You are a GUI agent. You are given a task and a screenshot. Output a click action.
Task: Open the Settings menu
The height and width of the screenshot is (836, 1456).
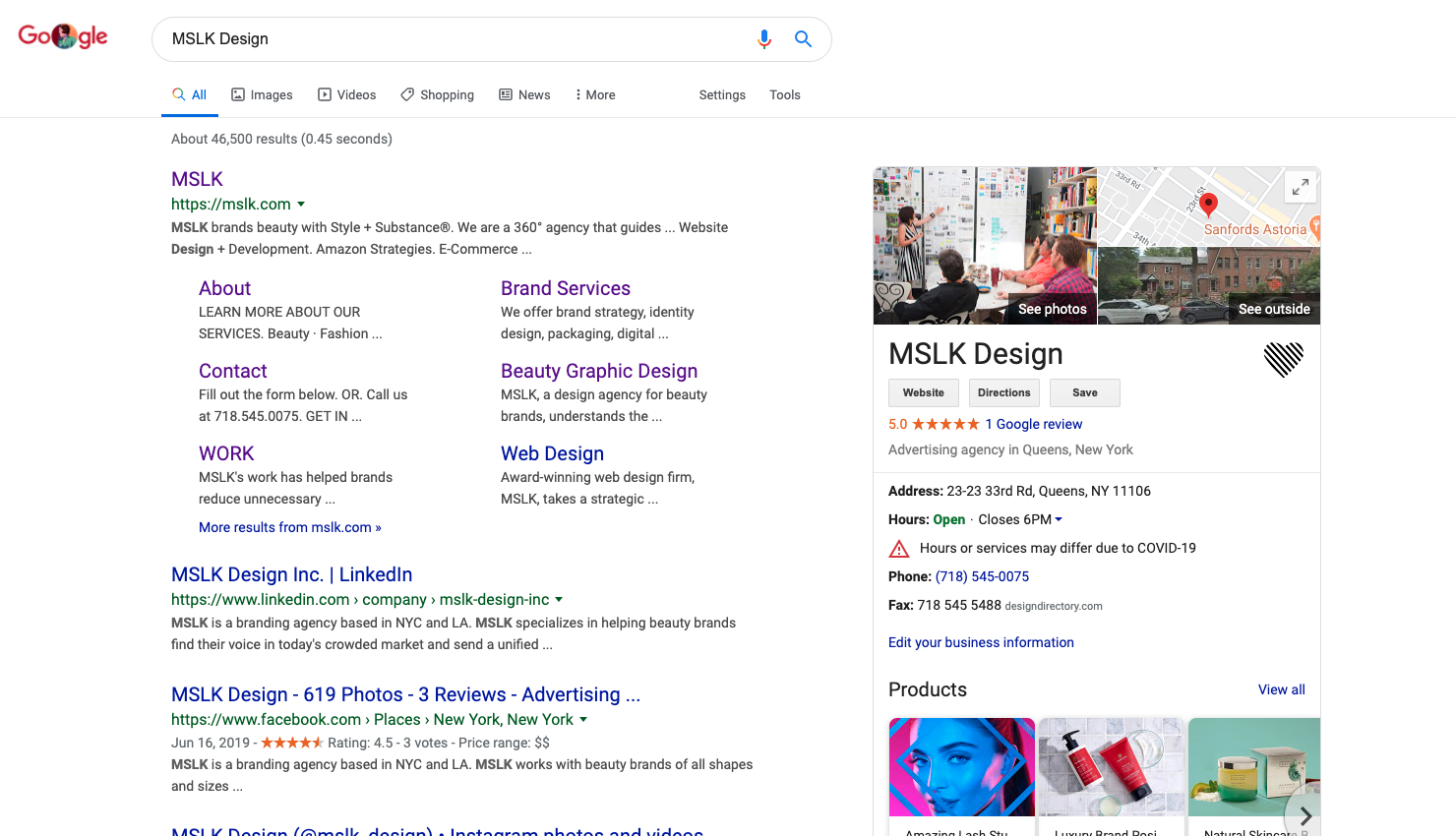722,95
